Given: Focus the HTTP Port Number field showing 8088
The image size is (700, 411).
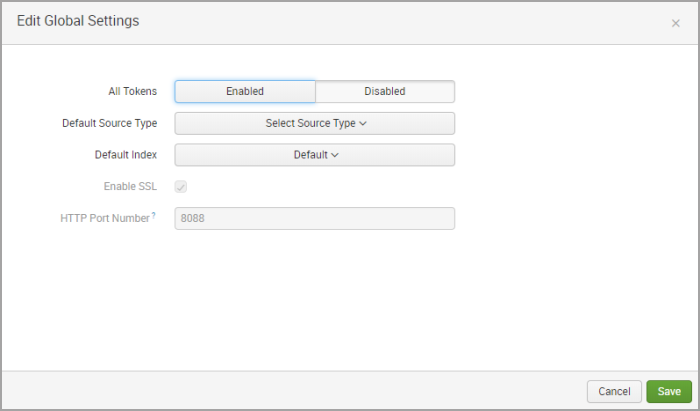Looking at the screenshot, I should coord(314,218).
